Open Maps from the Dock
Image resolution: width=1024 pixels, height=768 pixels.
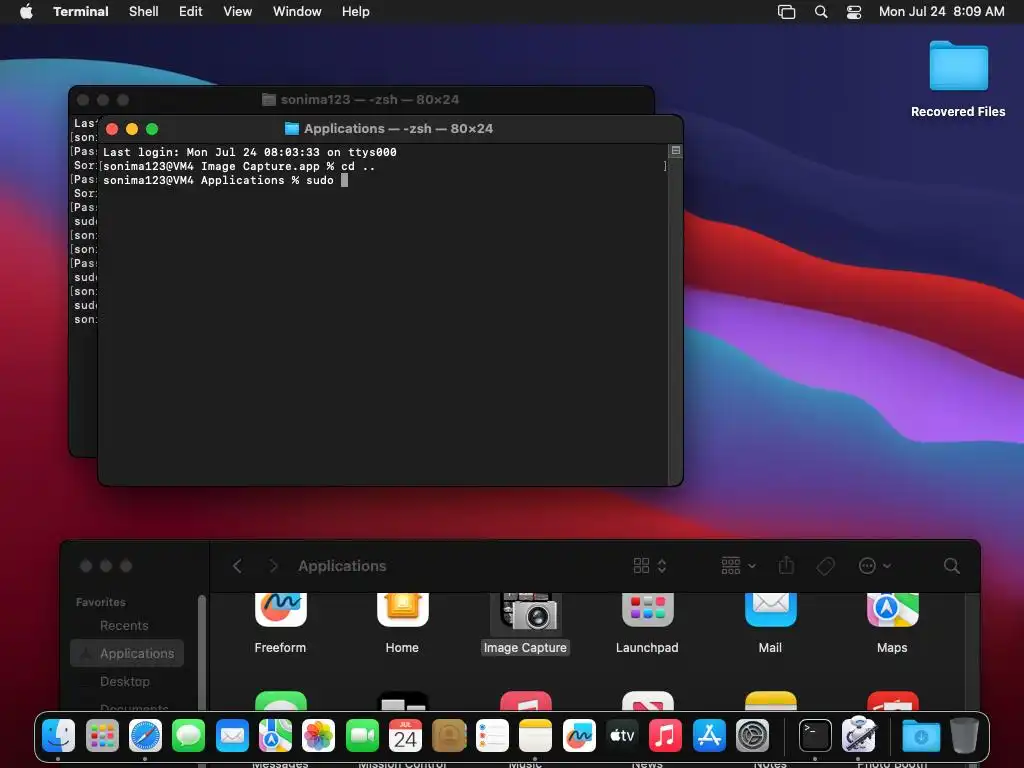276,735
